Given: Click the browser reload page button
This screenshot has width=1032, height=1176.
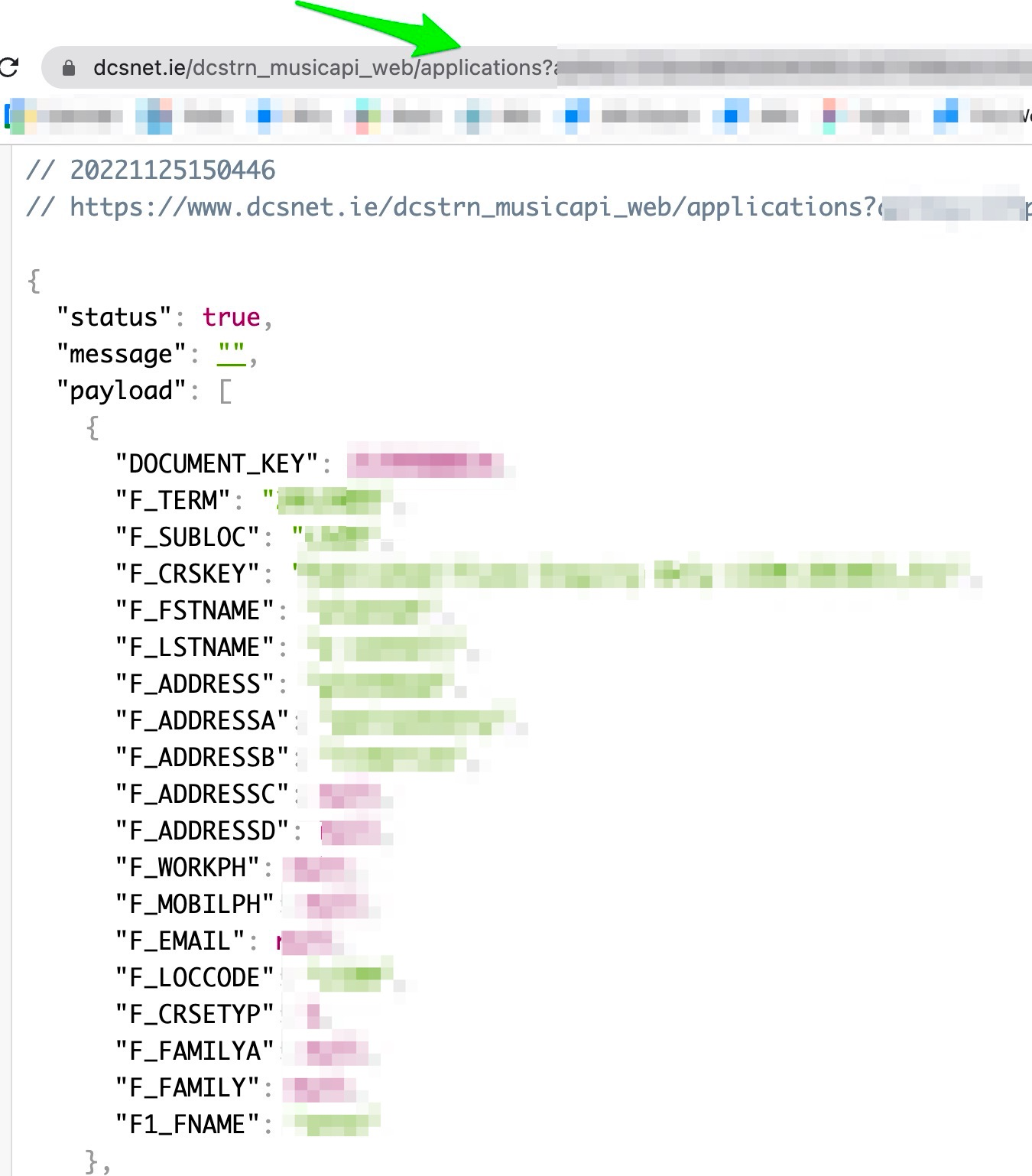Looking at the screenshot, I should point(9,68).
